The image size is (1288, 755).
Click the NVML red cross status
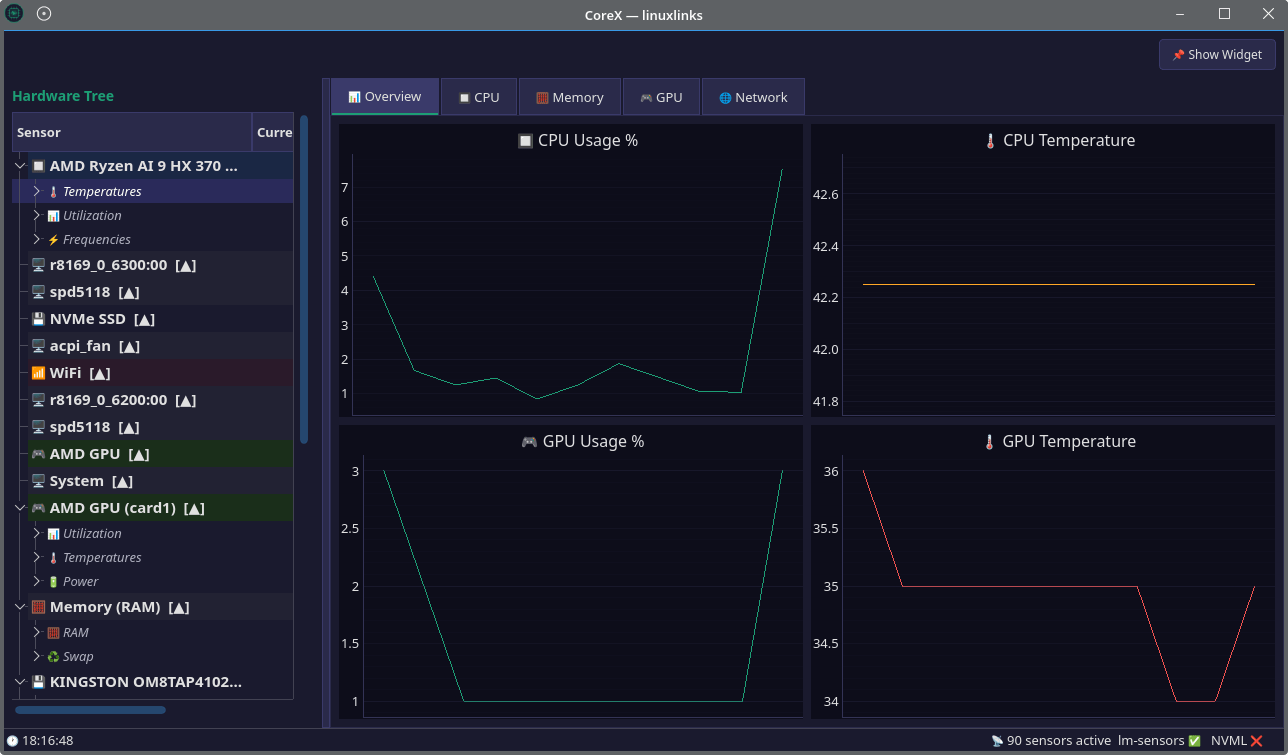(1256, 741)
